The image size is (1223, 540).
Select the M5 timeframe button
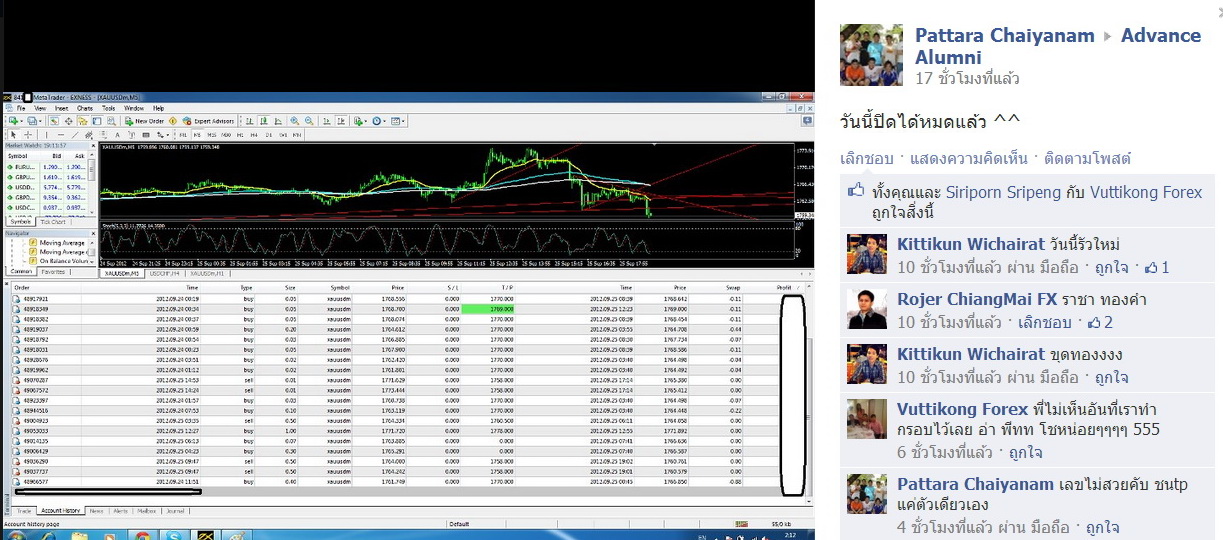point(197,134)
